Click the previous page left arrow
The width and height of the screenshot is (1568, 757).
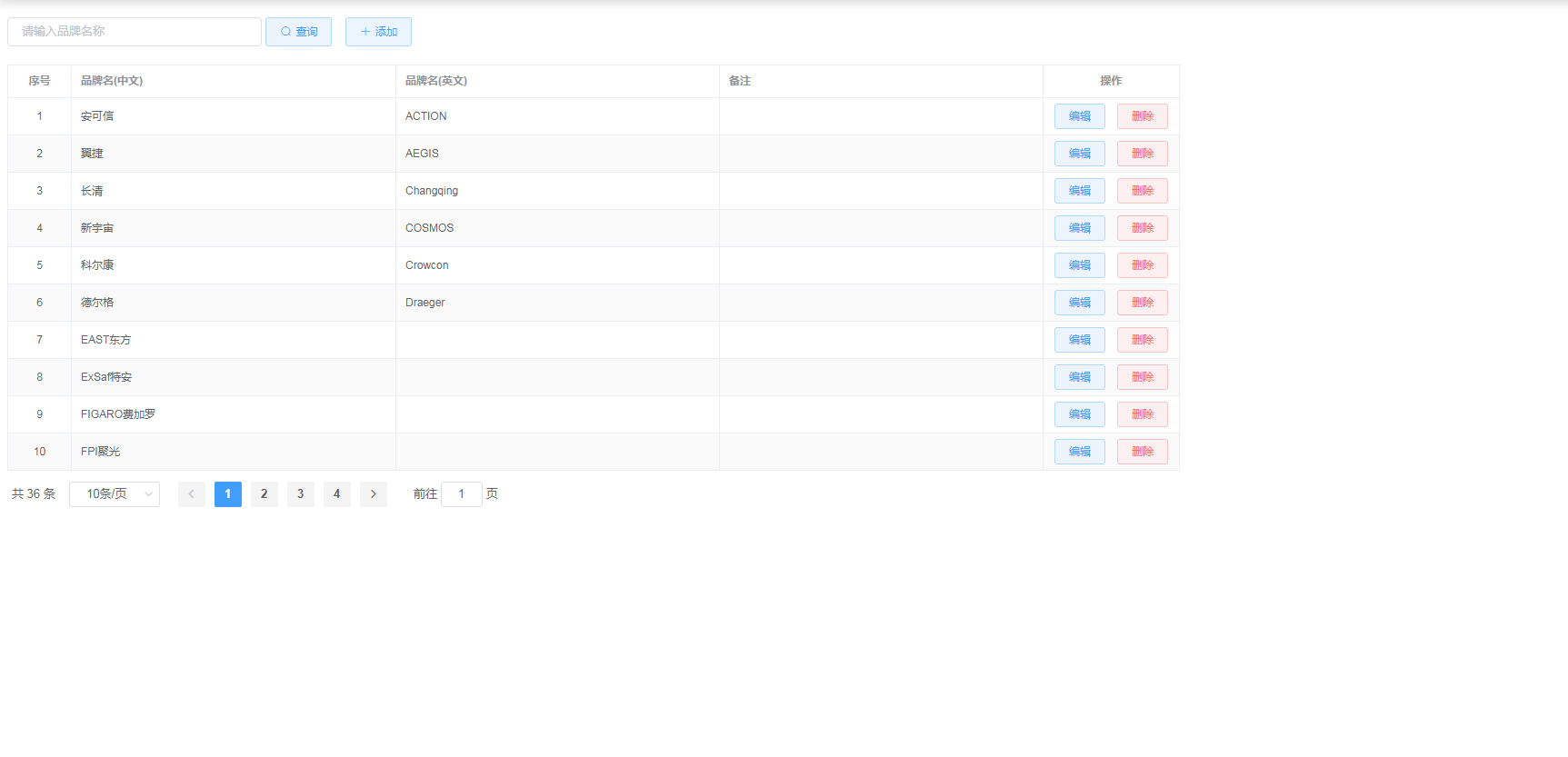[191, 494]
